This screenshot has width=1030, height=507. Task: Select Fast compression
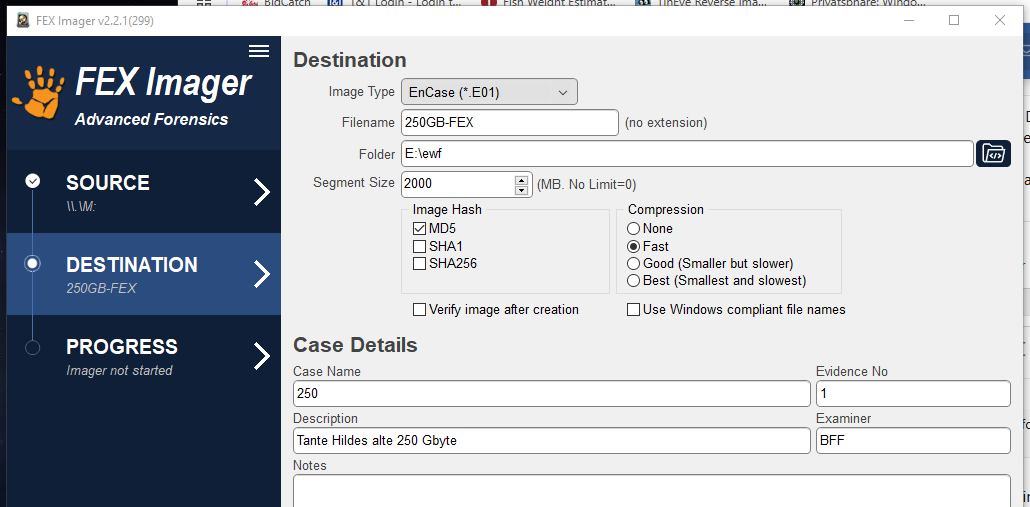coord(633,246)
